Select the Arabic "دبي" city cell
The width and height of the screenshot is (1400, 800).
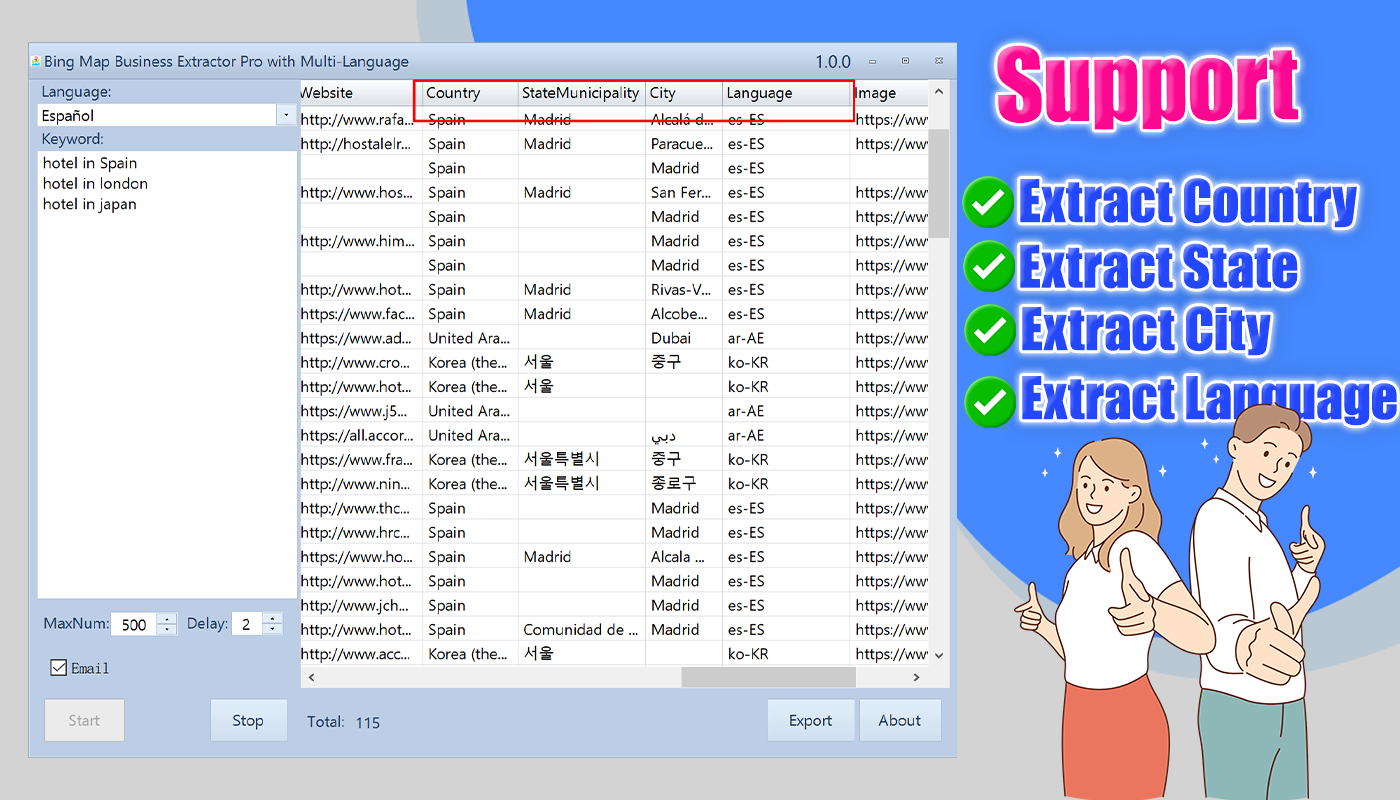click(684, 435)
